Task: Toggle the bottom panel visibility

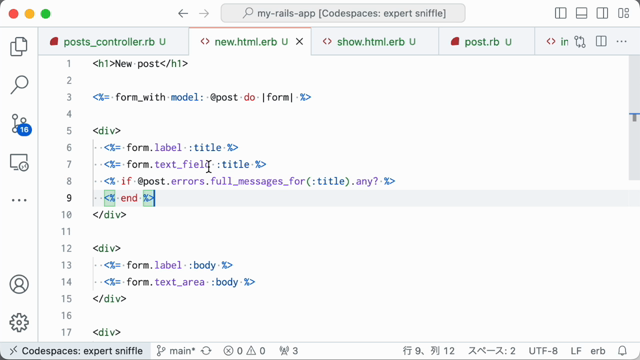Action: coord(581,13)
